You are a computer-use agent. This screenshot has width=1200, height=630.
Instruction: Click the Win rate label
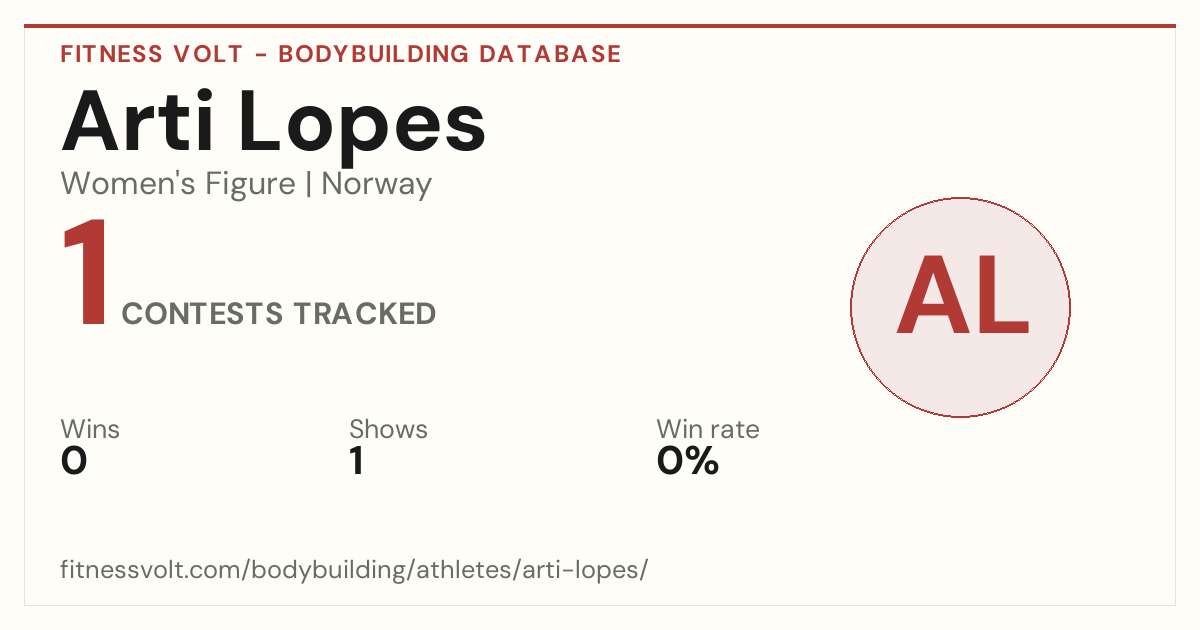(708, 430)
